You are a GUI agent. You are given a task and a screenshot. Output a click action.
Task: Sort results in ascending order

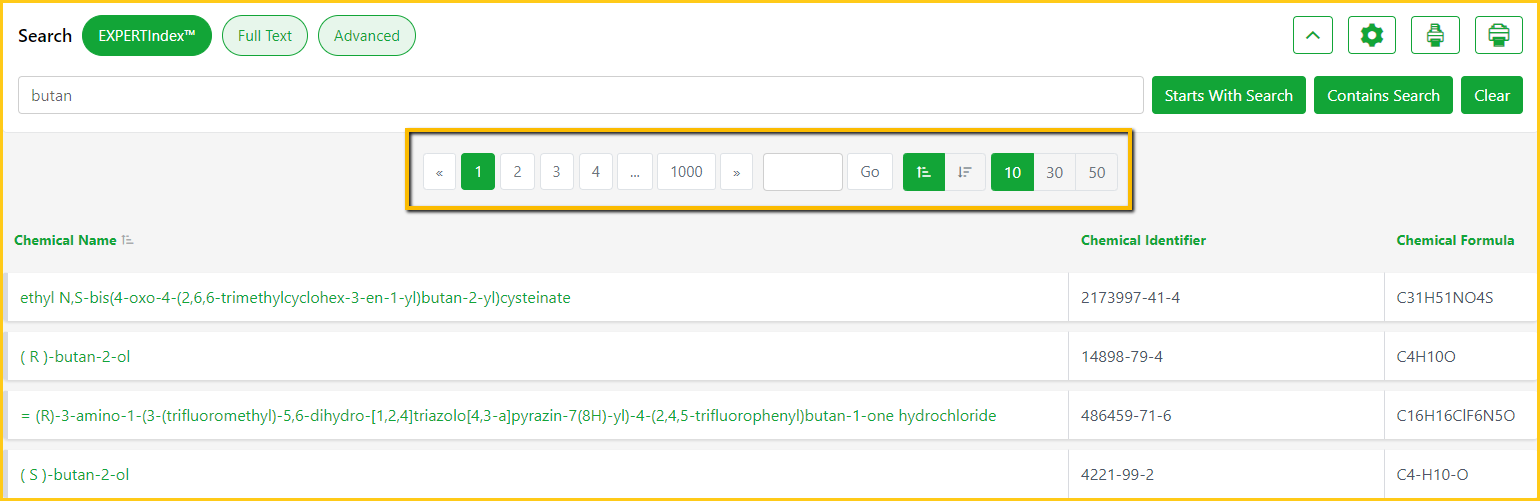coord(924,172)
